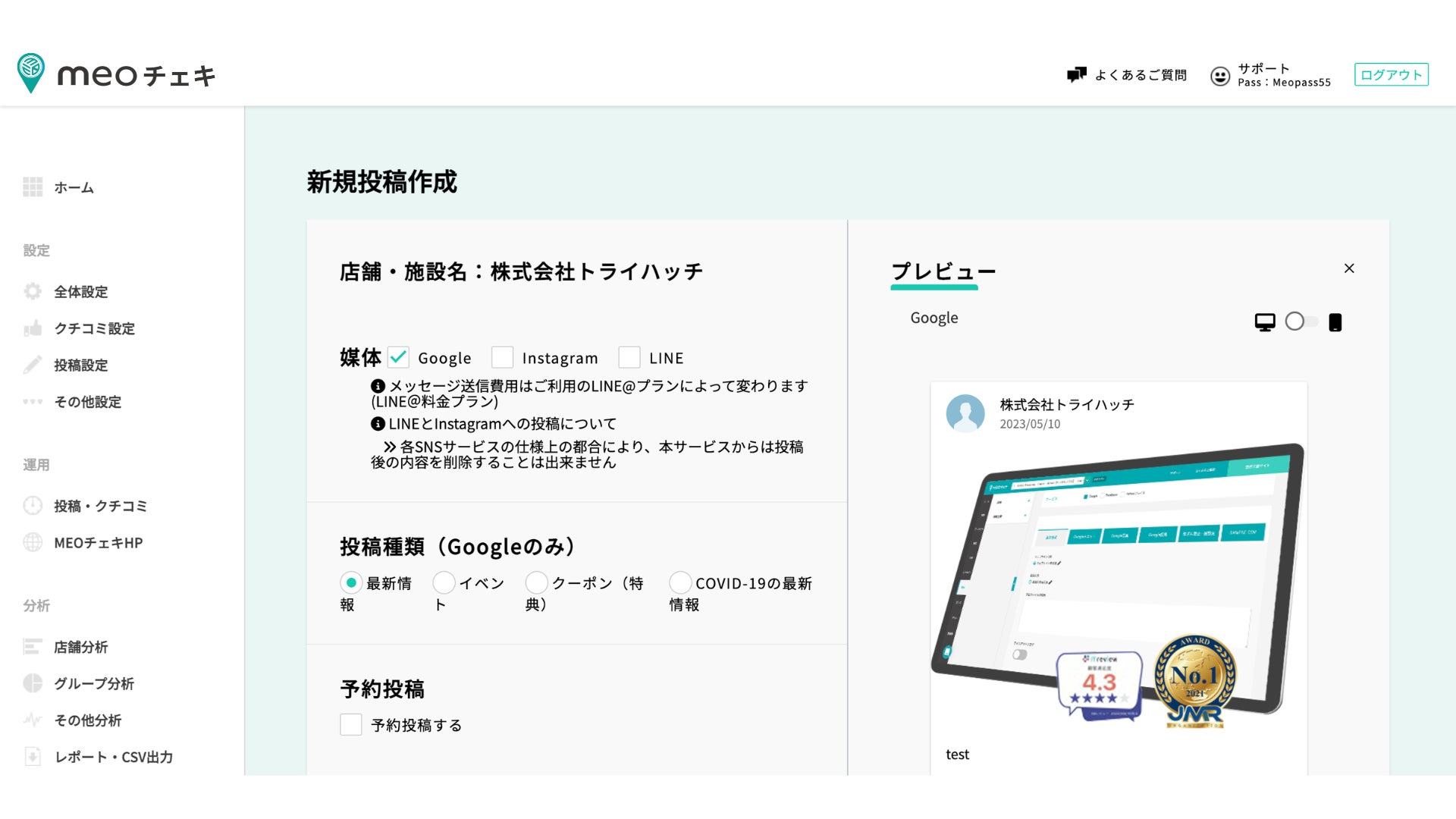Click the 投稿設定 pencil icon
This screenshot has height=819, width=1456.
point(33,365)
